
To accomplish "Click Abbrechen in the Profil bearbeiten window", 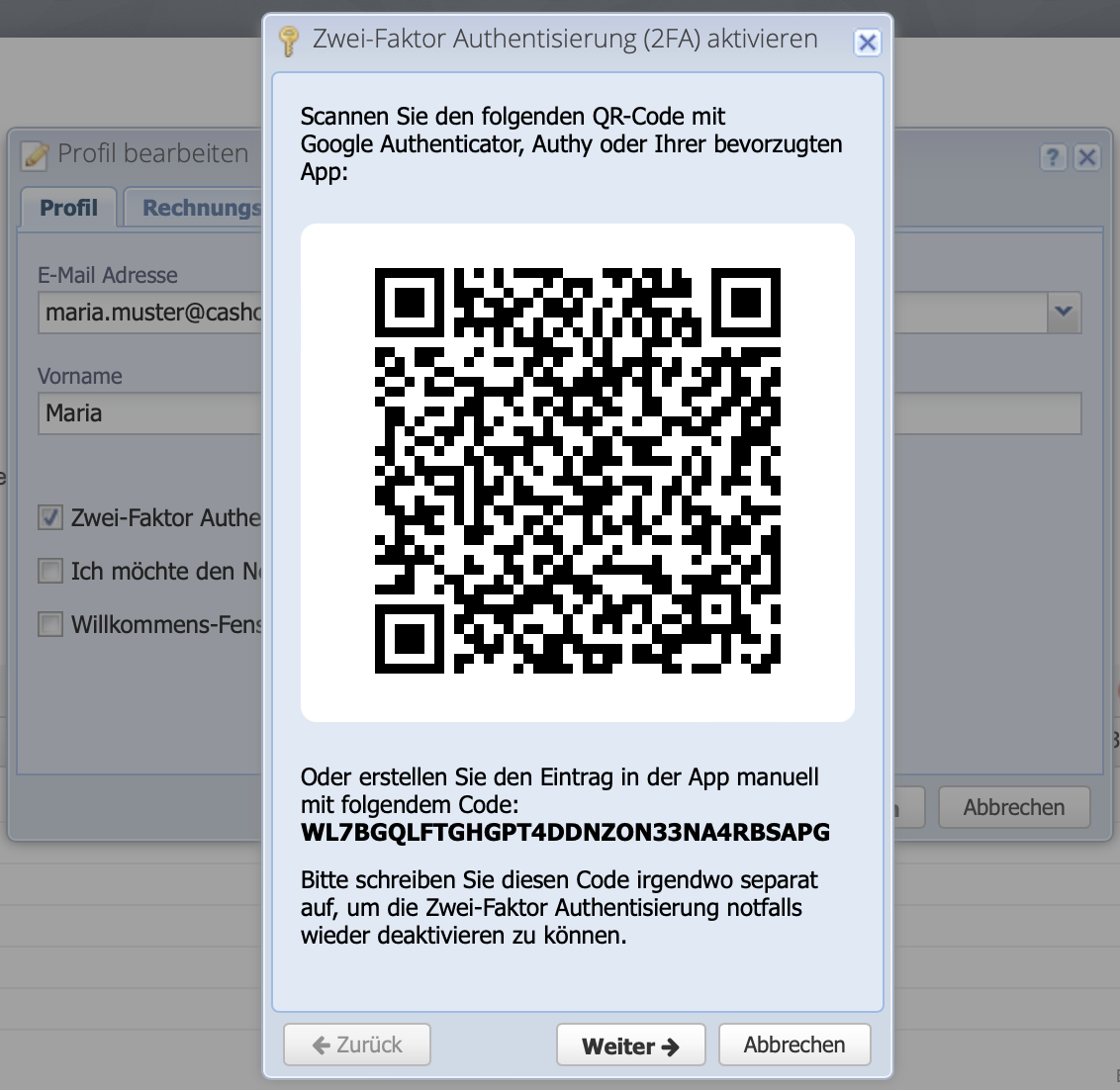I will pyautogui.click(x=1014, y=807).
